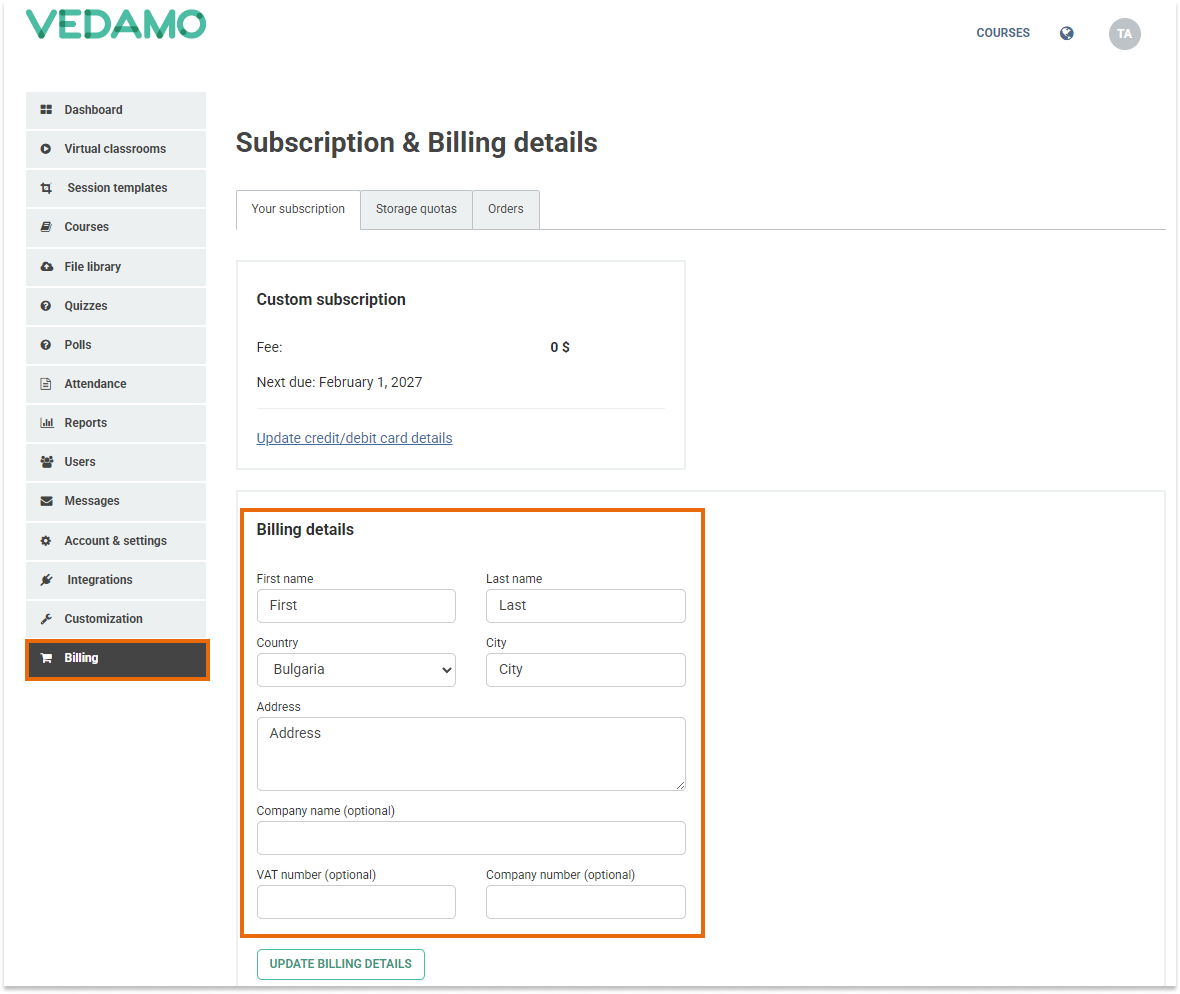Open the language globe icon
1180x994 pixels.
tap(1066, 33)
